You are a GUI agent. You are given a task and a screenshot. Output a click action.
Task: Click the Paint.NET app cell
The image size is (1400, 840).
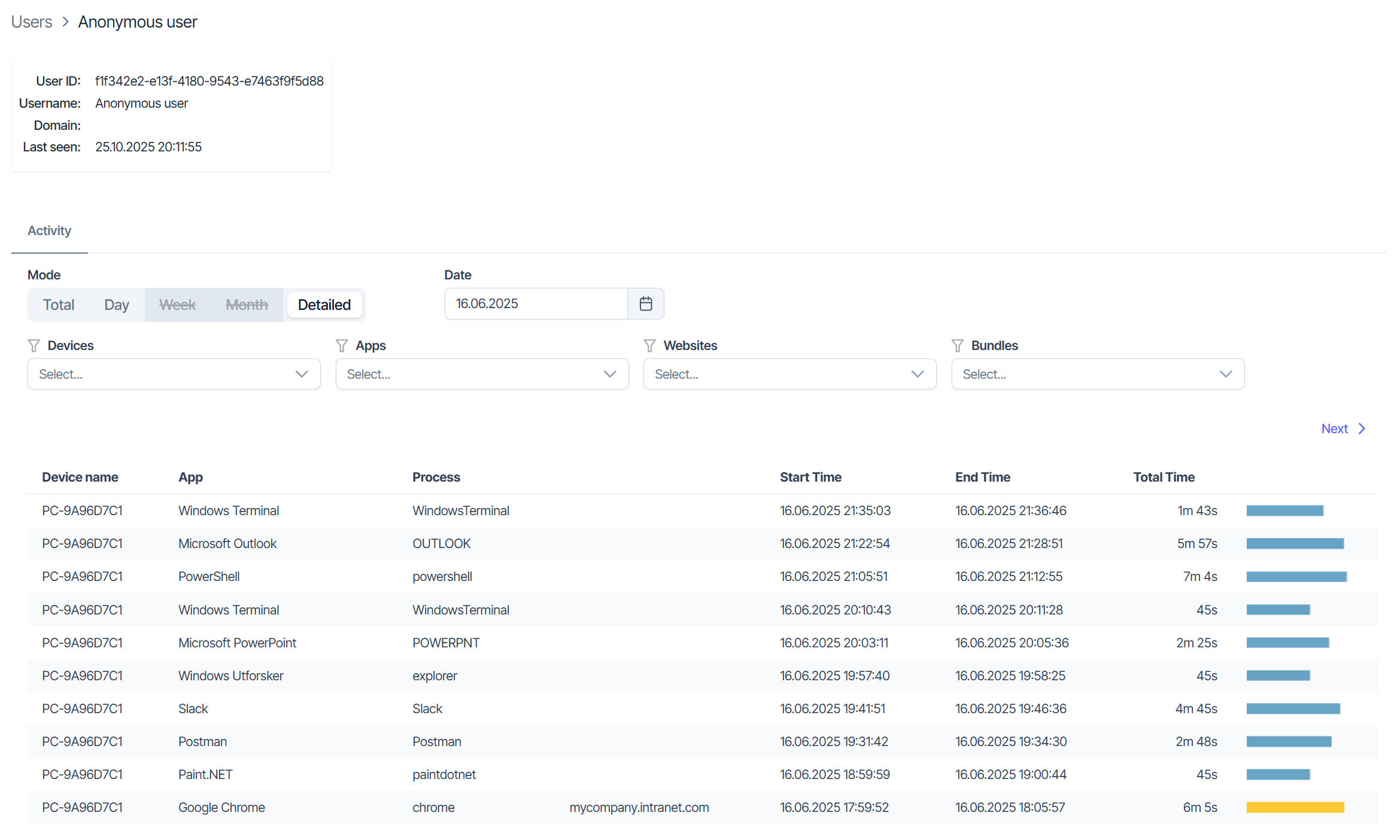[205, 774]
